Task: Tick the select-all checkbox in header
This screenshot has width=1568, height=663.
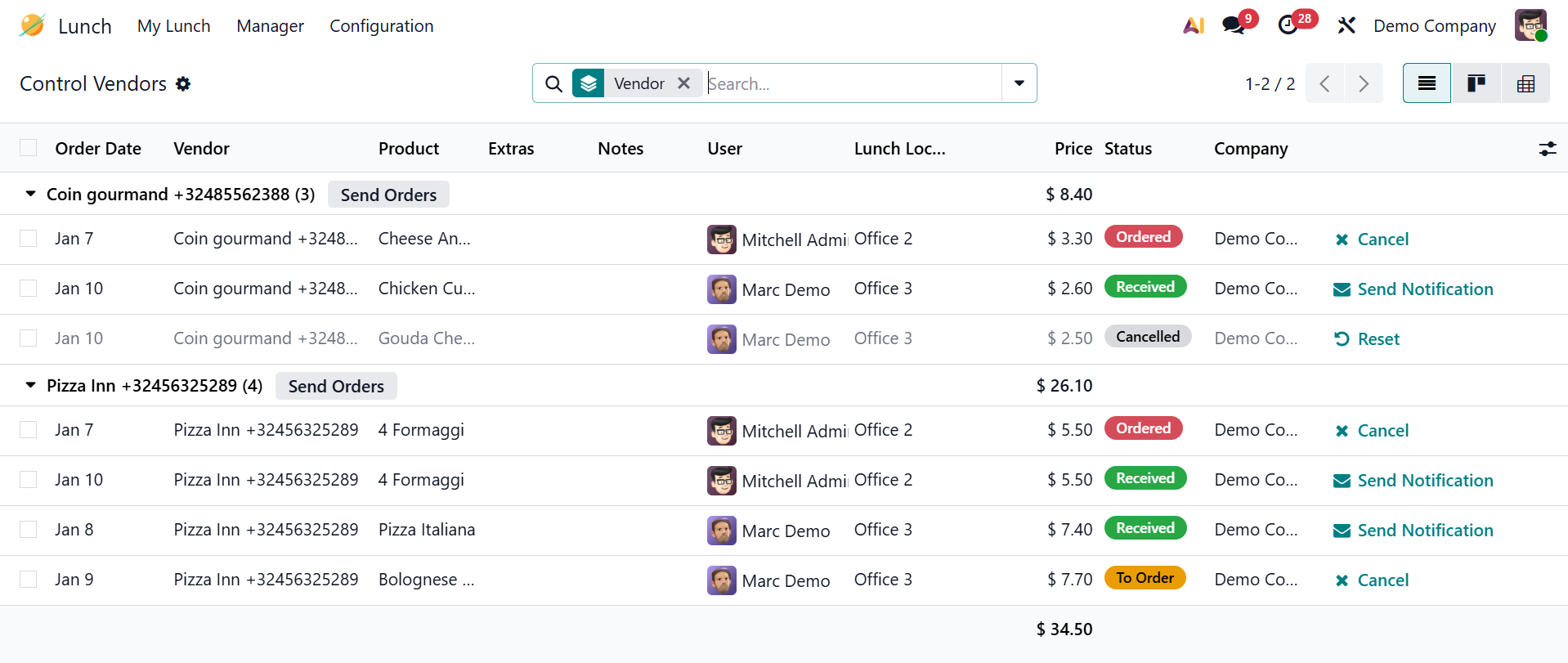Action: [x=29, y=148]
